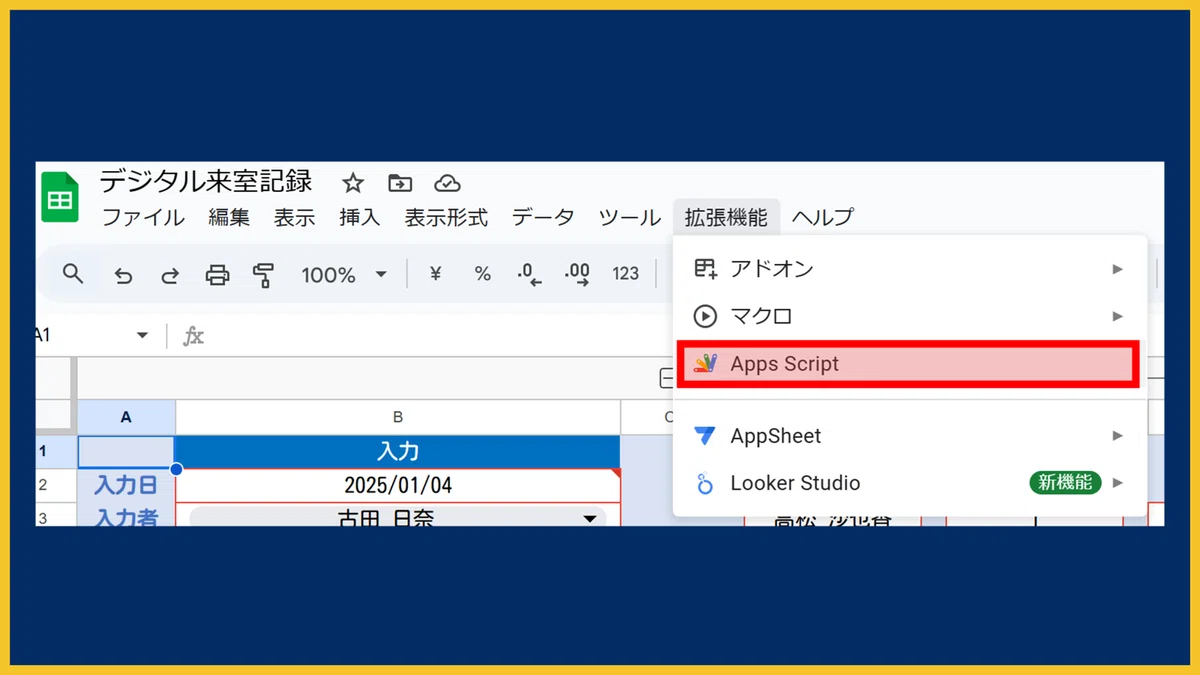Open the Google Sheets home icon
This screenshot has width=1200, height=675.
pyautogui.click(x=59, y=197)
